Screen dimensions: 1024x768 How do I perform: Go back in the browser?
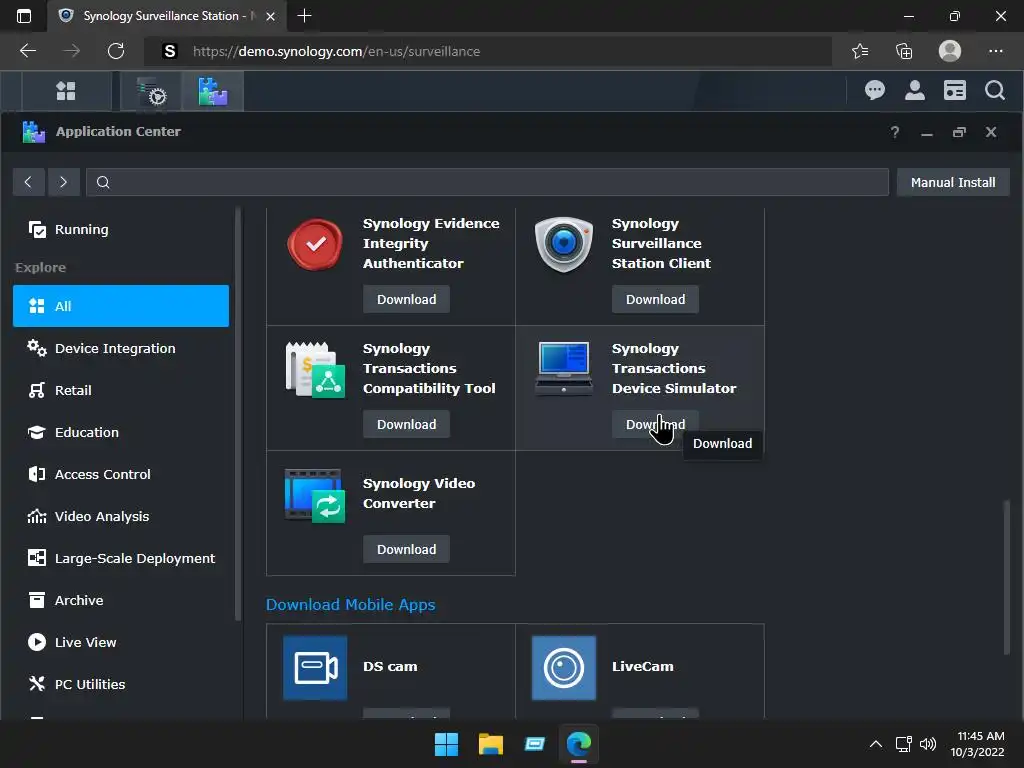(28, 51)
